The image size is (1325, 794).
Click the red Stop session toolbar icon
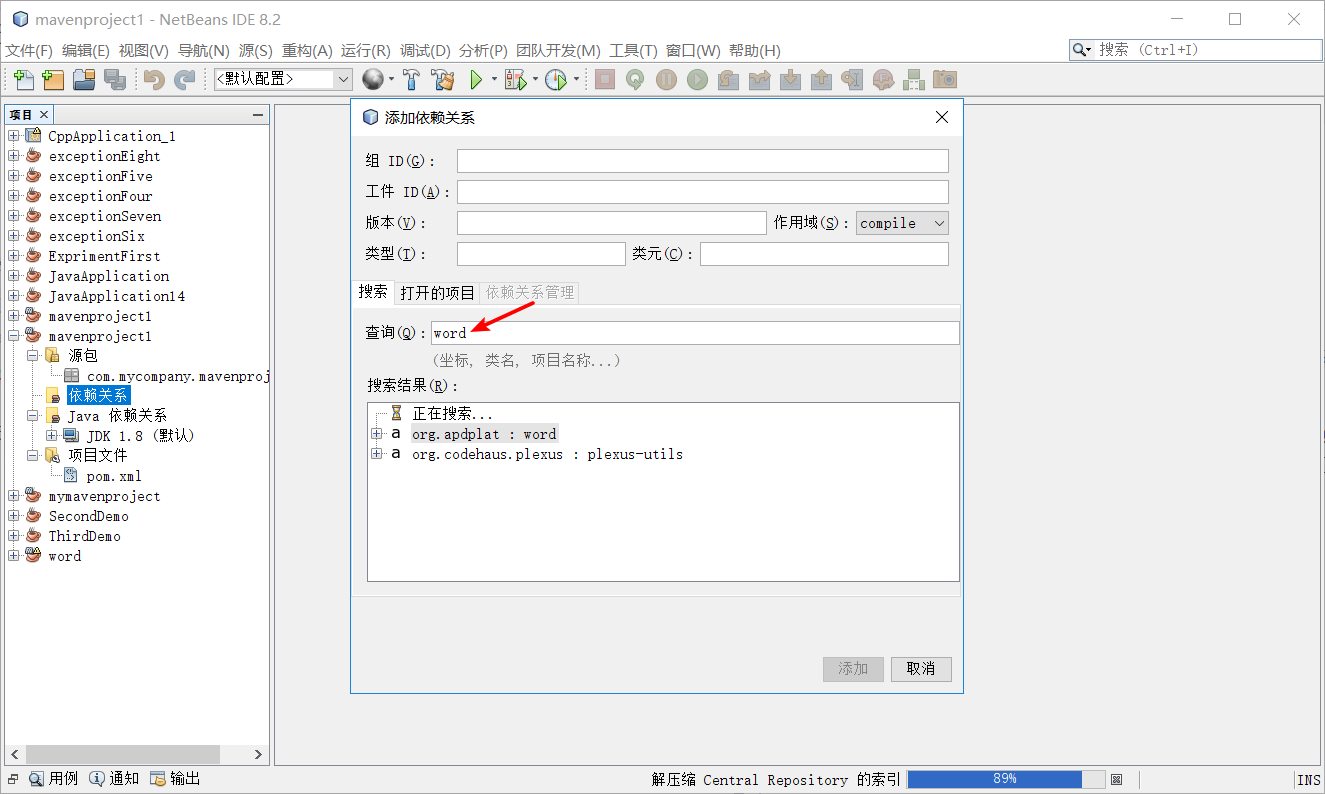click(605, 80)
